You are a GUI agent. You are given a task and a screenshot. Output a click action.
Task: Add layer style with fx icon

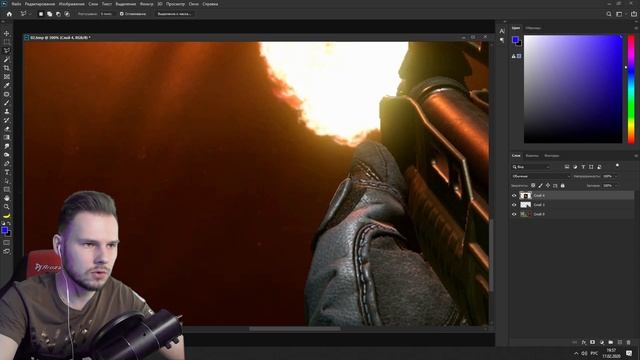(584, 342)
